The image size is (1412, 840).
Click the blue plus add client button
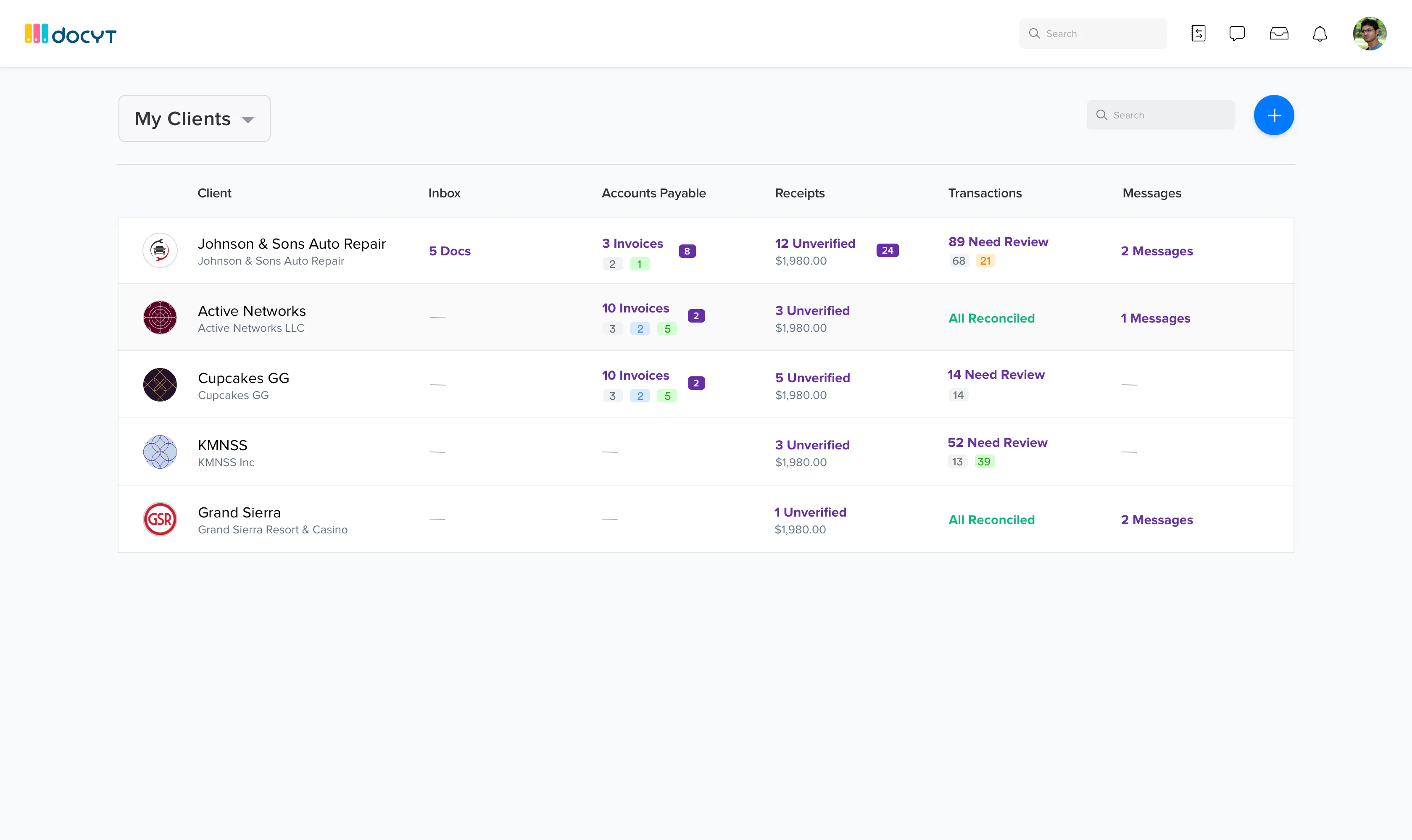click(1274, 115)
